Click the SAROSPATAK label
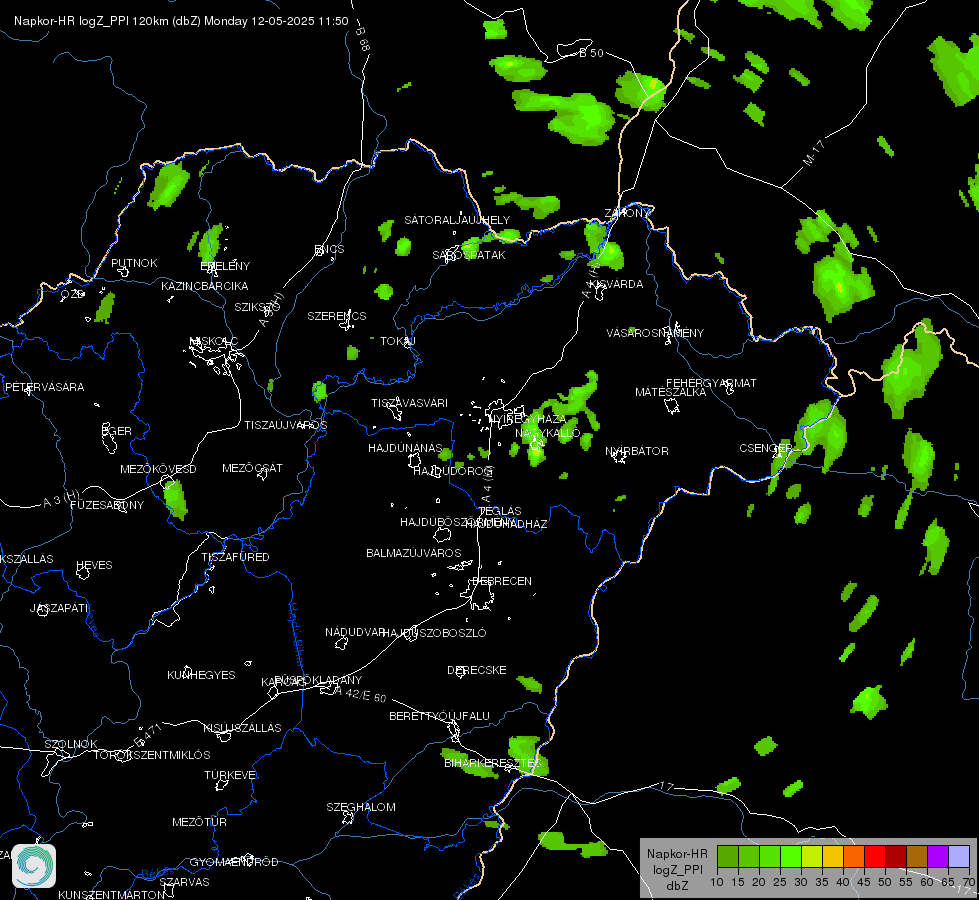The height and width of the screenshot is (900, 979). tap(469, 255)
